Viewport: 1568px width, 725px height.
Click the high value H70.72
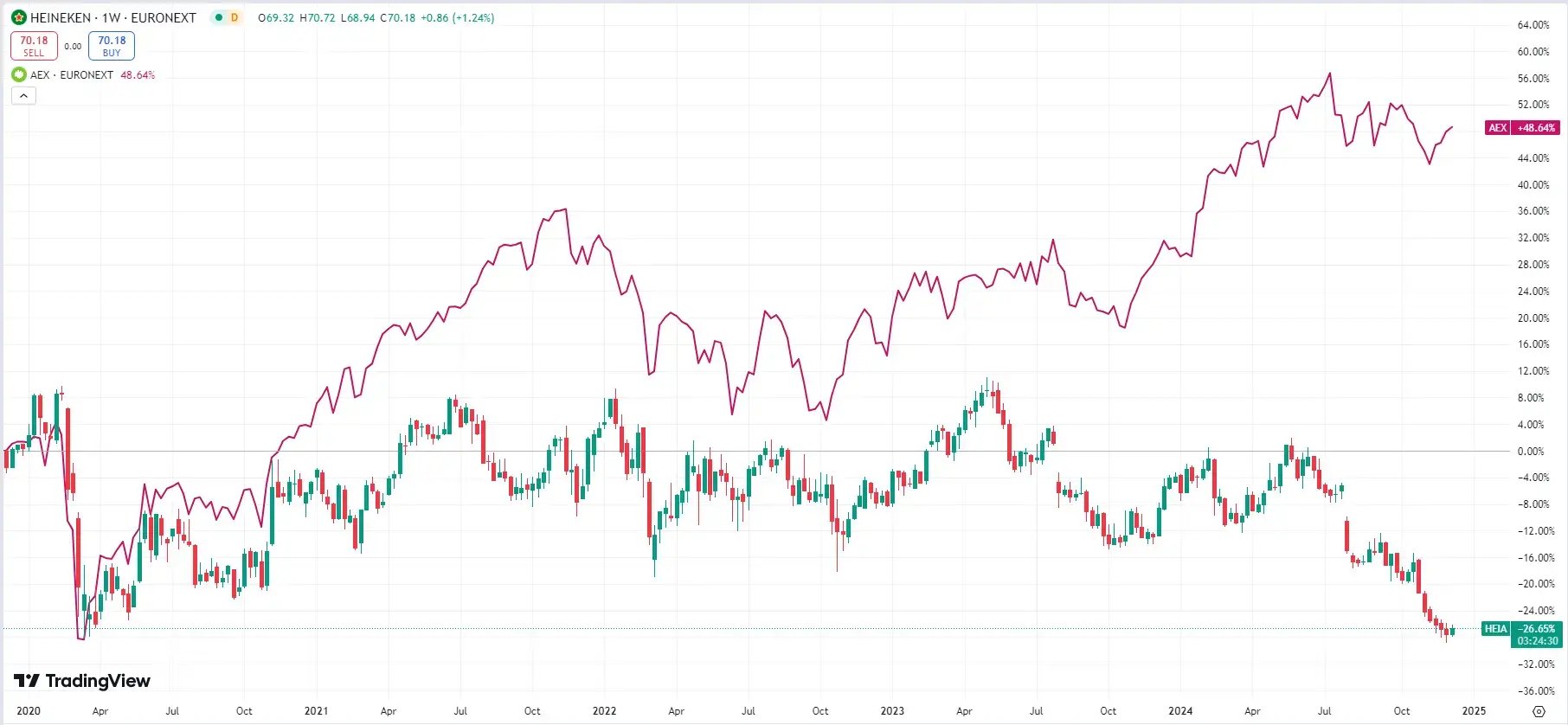click(x=318, y=17)
